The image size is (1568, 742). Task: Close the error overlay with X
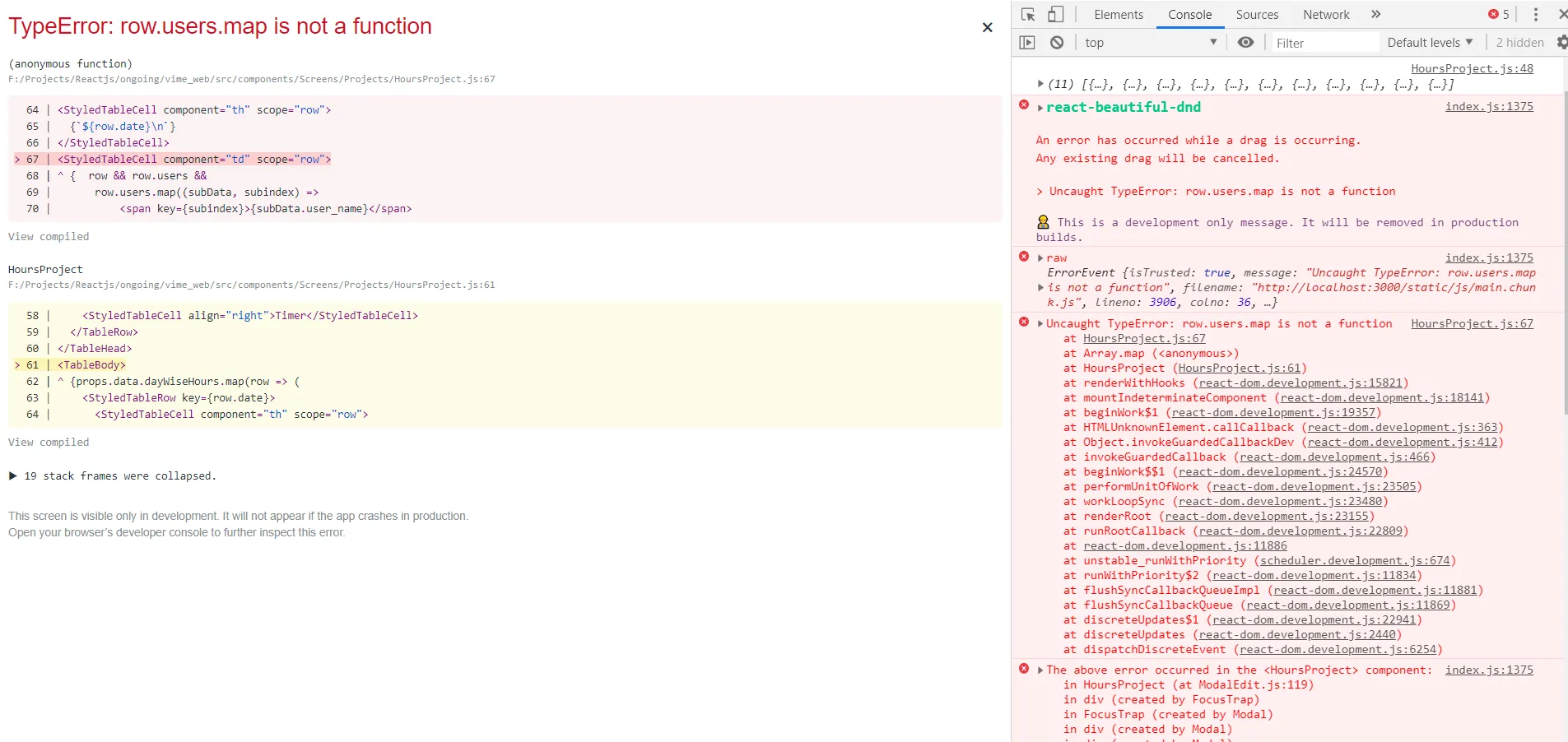pos(987,27)
